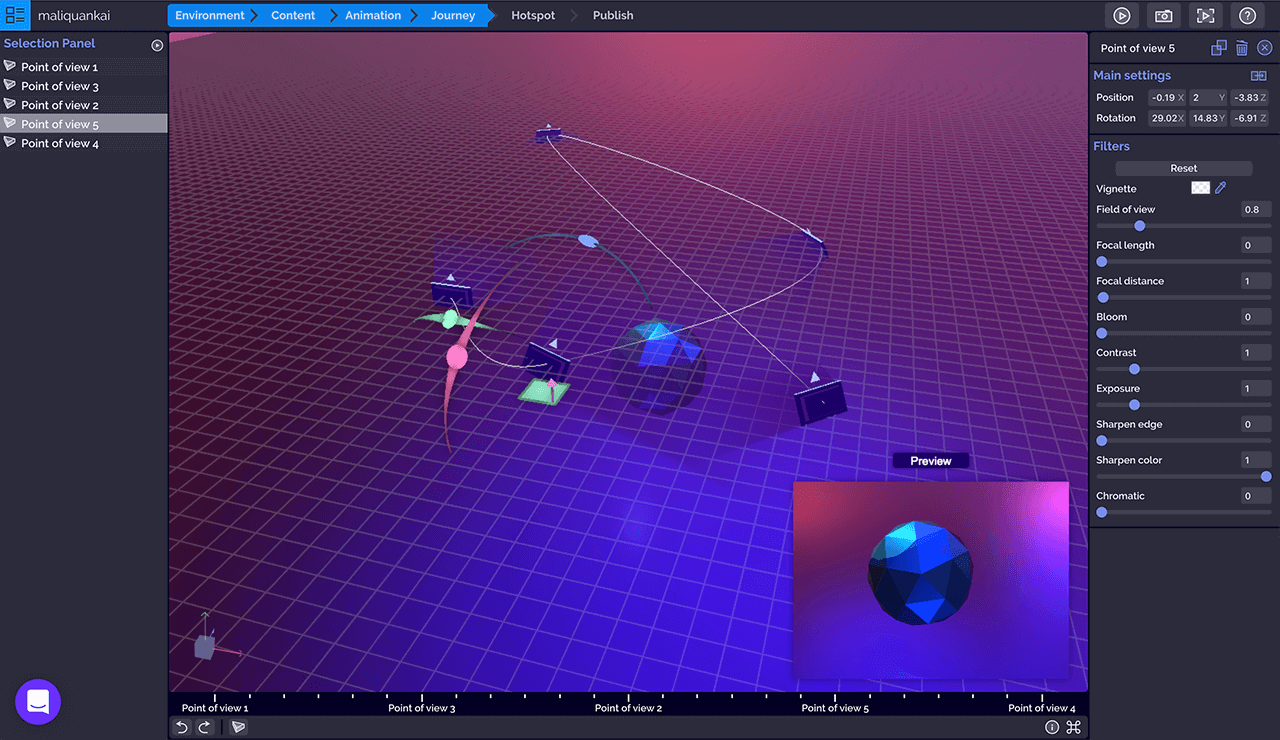The image size is (1280, 740).
Task: Switch to the Hotspot step
Action: pos(532,16)
